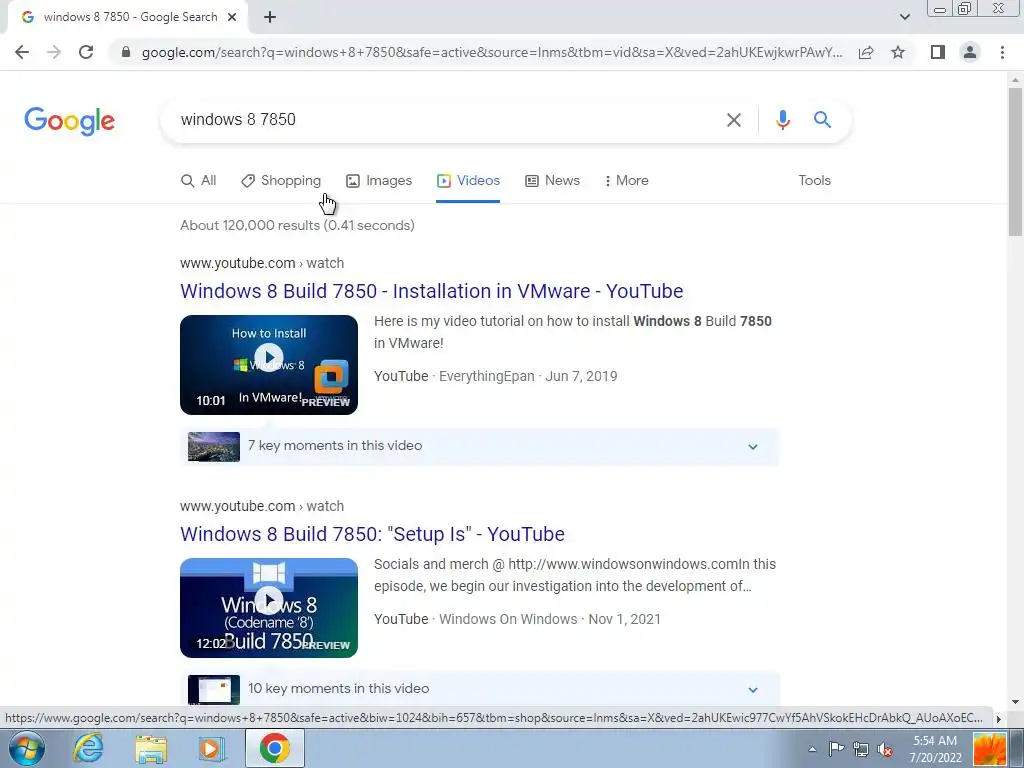Click the 'Windows On Windows' channel text
The image size is (1024, 768).
[508, 619]
